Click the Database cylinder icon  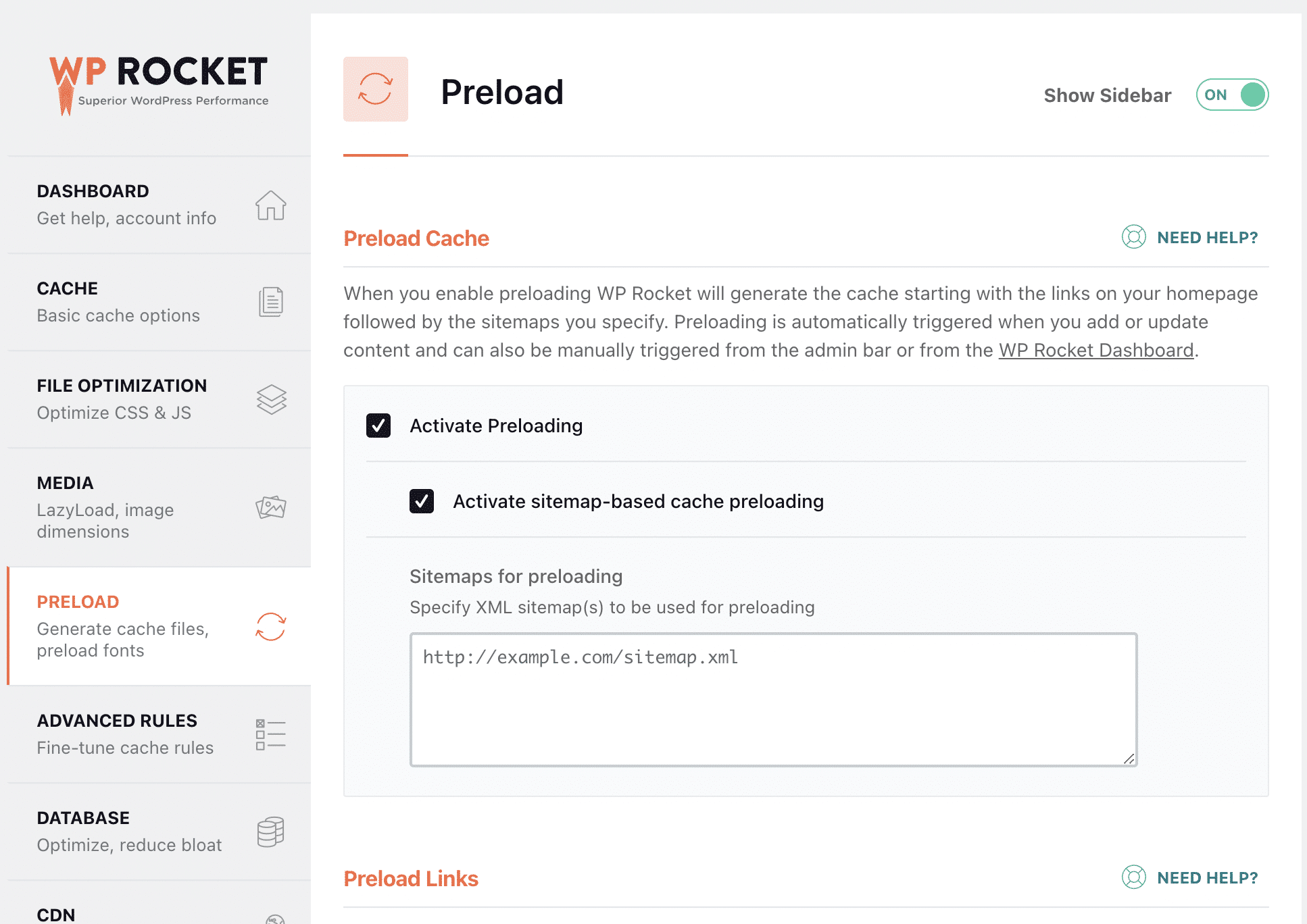click(270, 832)
